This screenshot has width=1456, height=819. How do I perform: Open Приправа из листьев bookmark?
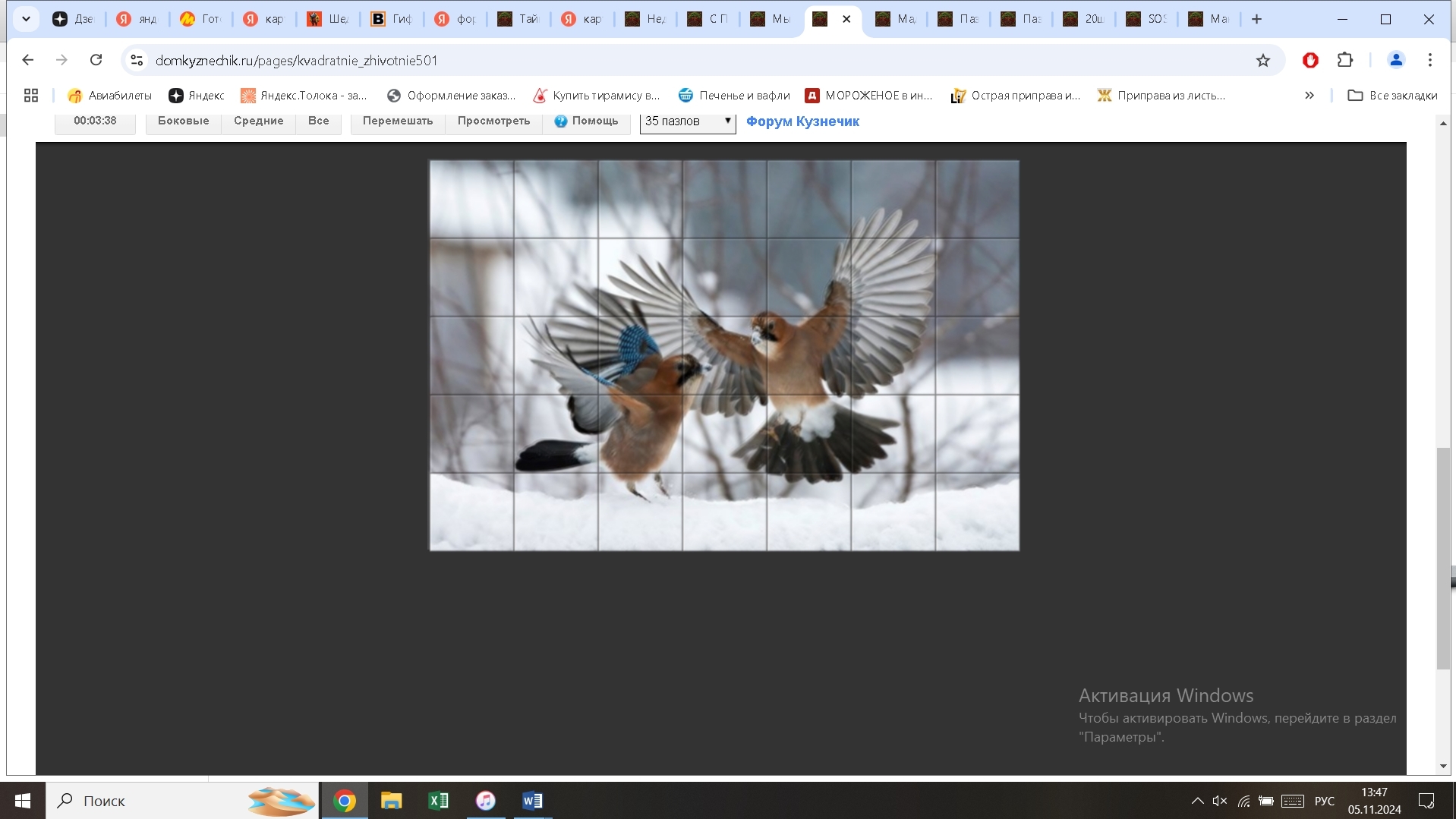click(1161, 95)
